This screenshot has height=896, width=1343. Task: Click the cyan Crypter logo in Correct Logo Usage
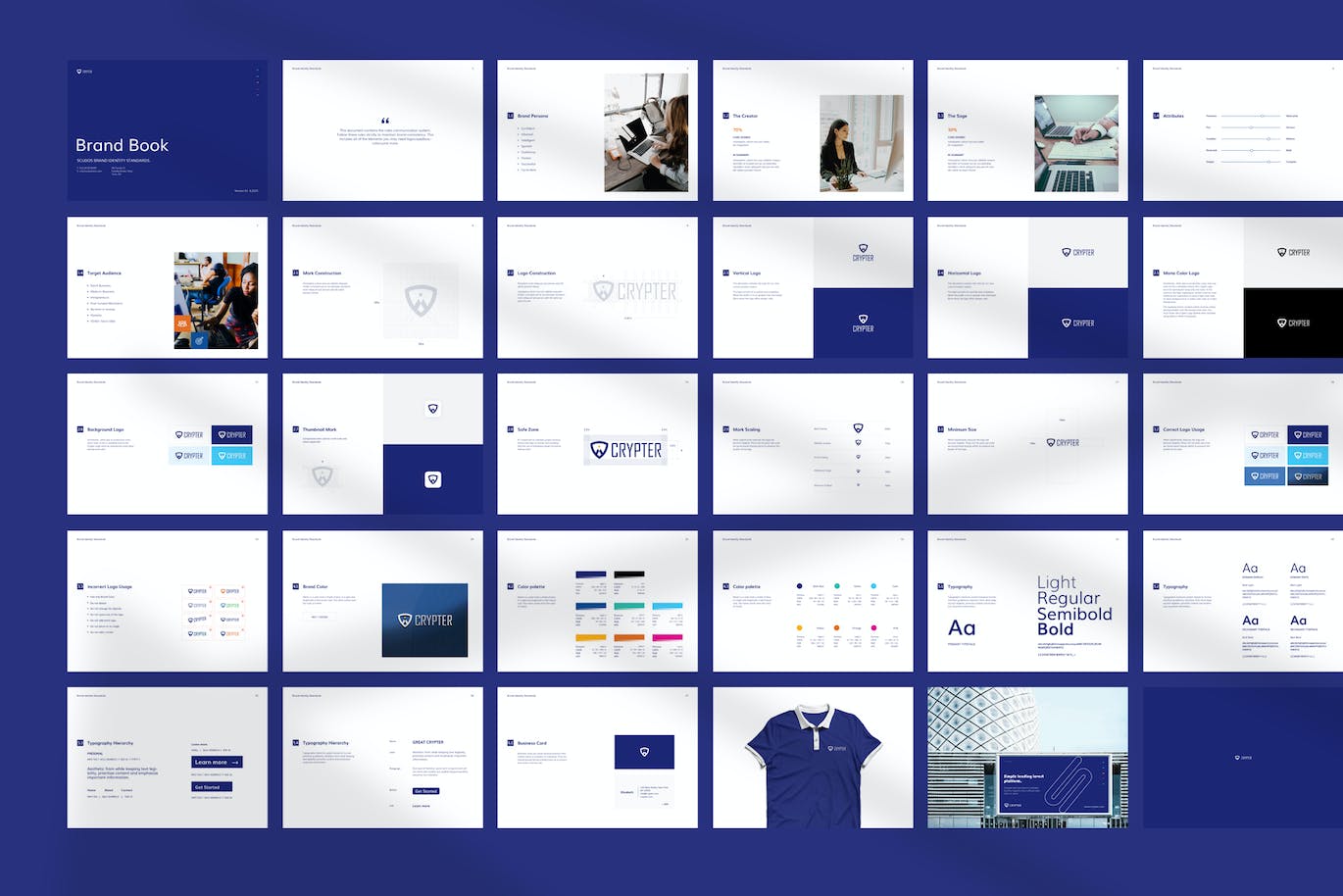(1307, 455)
